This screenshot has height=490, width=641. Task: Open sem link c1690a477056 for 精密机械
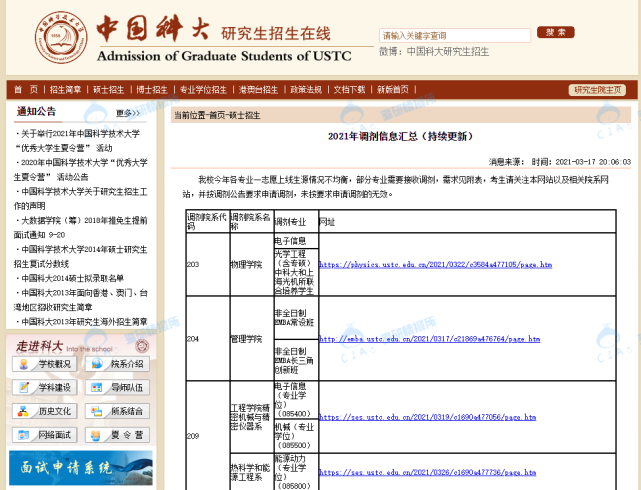pyautogui.click(x=428, y=417)
